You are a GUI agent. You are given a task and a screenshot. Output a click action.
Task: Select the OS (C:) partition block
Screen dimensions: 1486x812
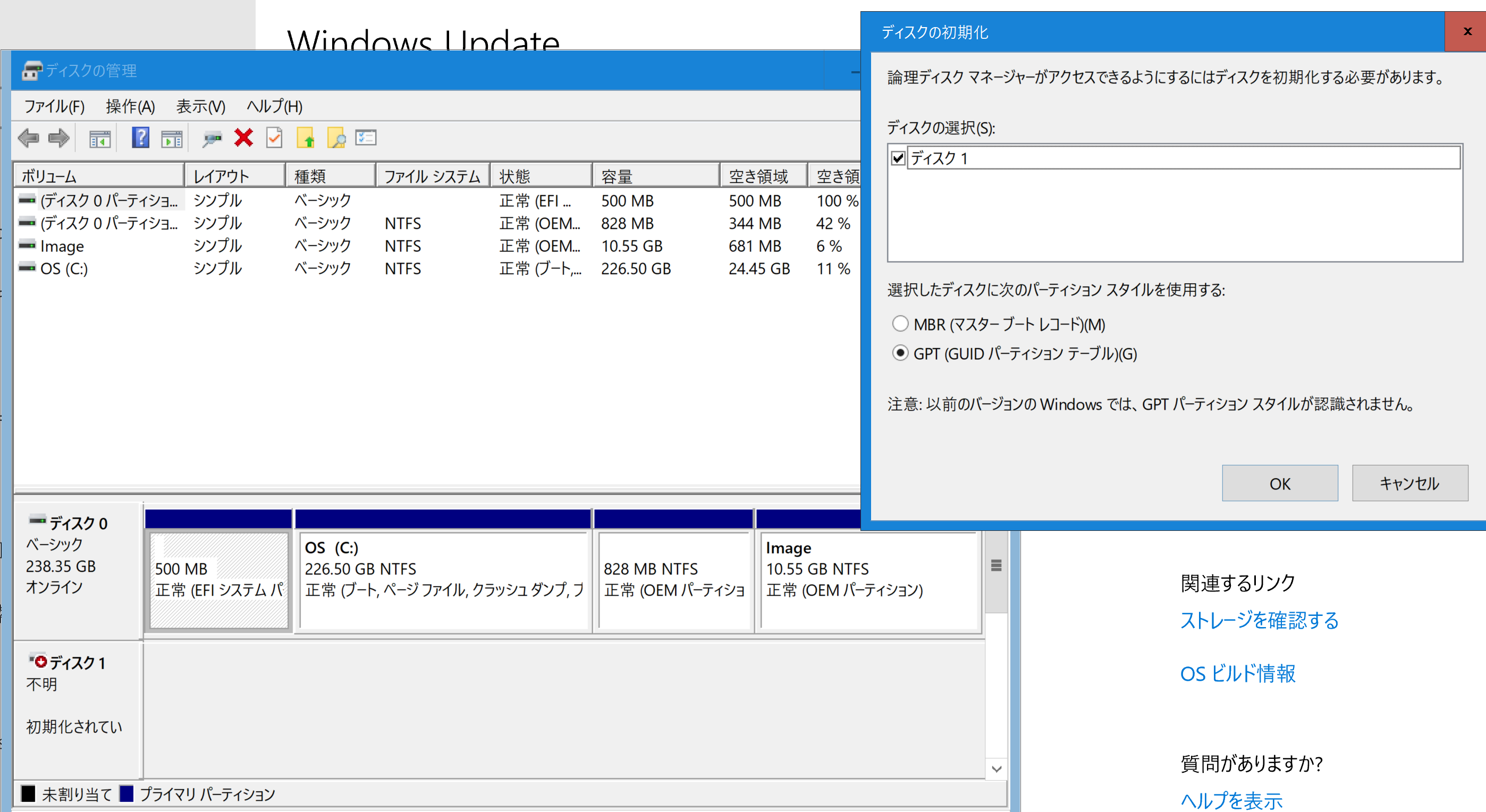coord(443,580)
